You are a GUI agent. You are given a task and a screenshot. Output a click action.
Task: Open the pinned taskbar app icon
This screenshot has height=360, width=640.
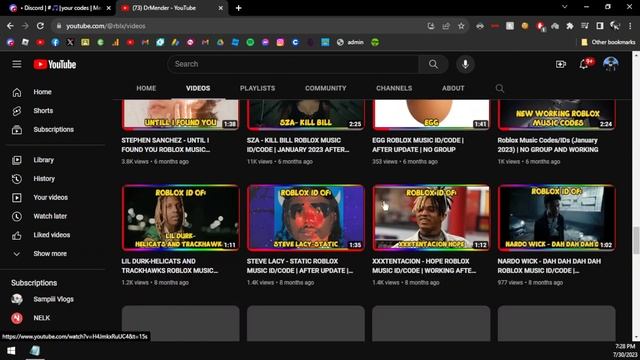click(35, 351)
